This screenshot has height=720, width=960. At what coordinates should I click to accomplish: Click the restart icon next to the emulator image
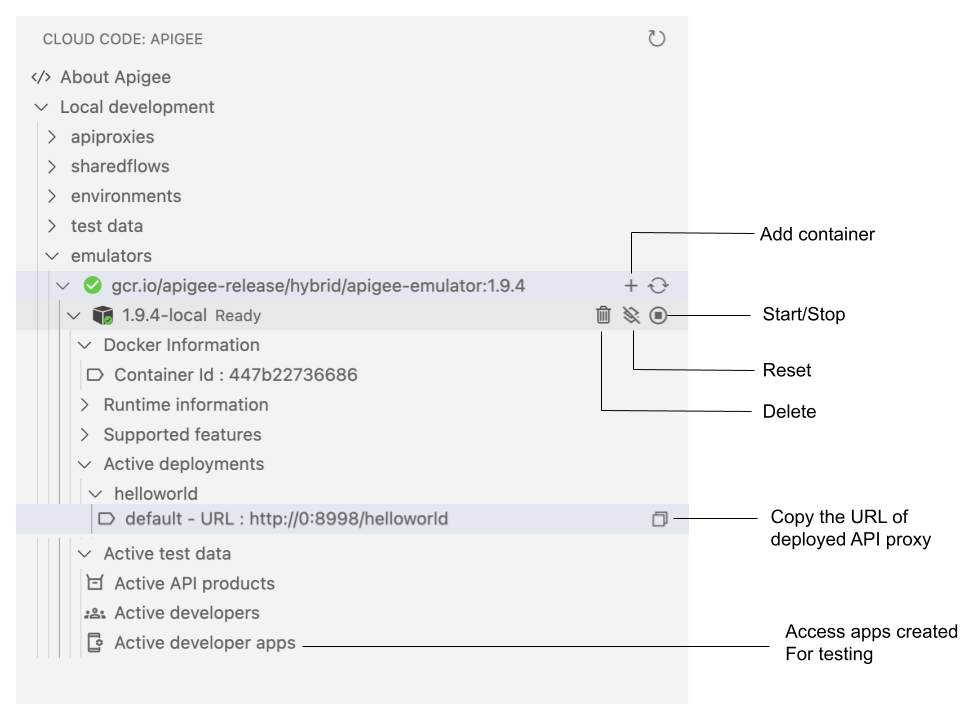point(659,285)
